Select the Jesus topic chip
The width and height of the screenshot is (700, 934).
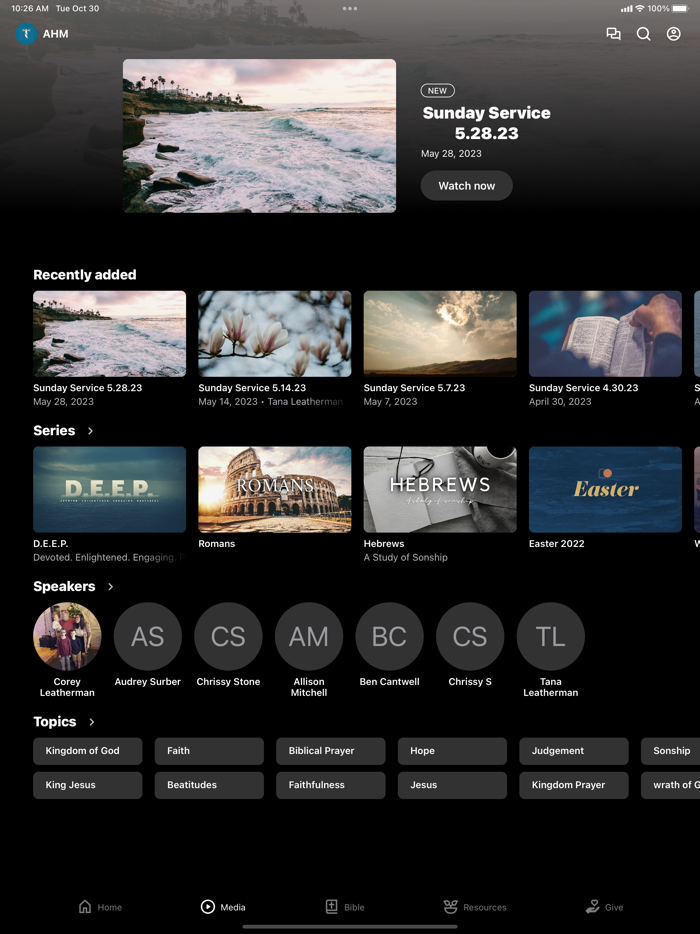click(452, 785)
